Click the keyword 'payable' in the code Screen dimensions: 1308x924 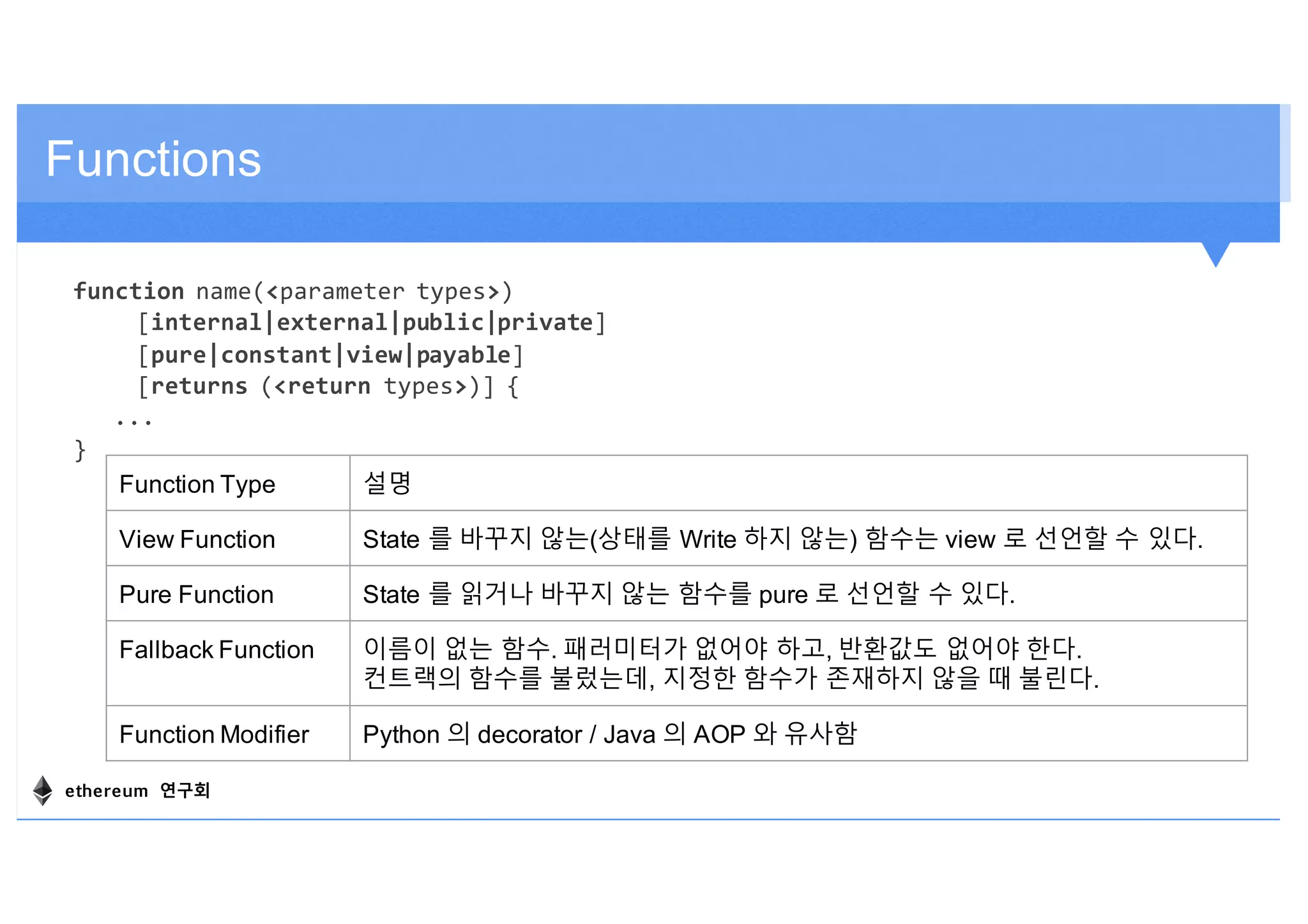(464, 354)
